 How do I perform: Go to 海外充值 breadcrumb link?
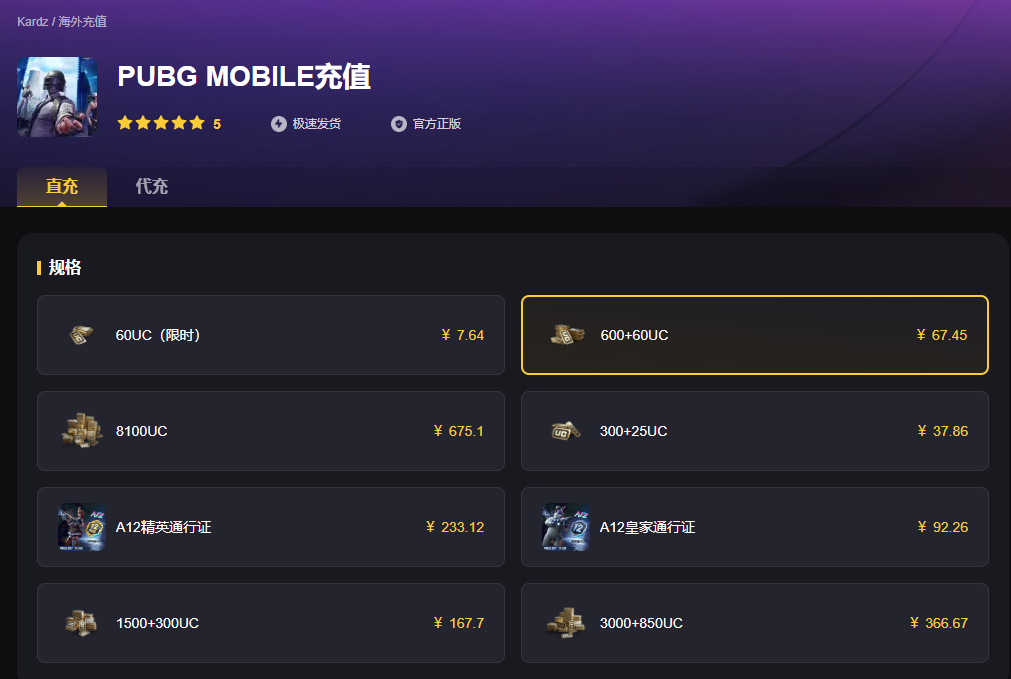point(83,21)
